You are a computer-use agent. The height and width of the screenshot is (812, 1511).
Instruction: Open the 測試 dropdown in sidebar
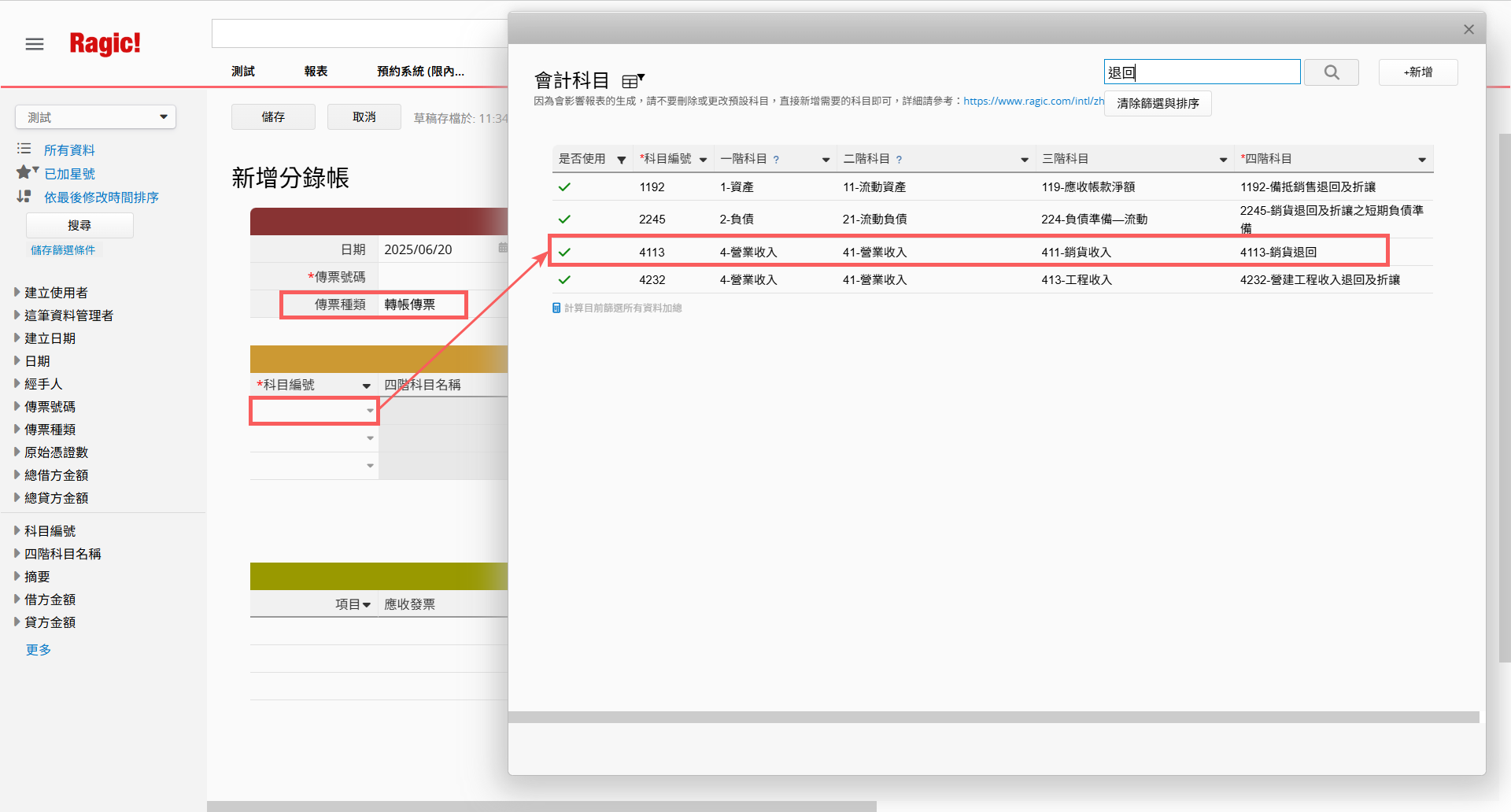[x=95, y=117]
